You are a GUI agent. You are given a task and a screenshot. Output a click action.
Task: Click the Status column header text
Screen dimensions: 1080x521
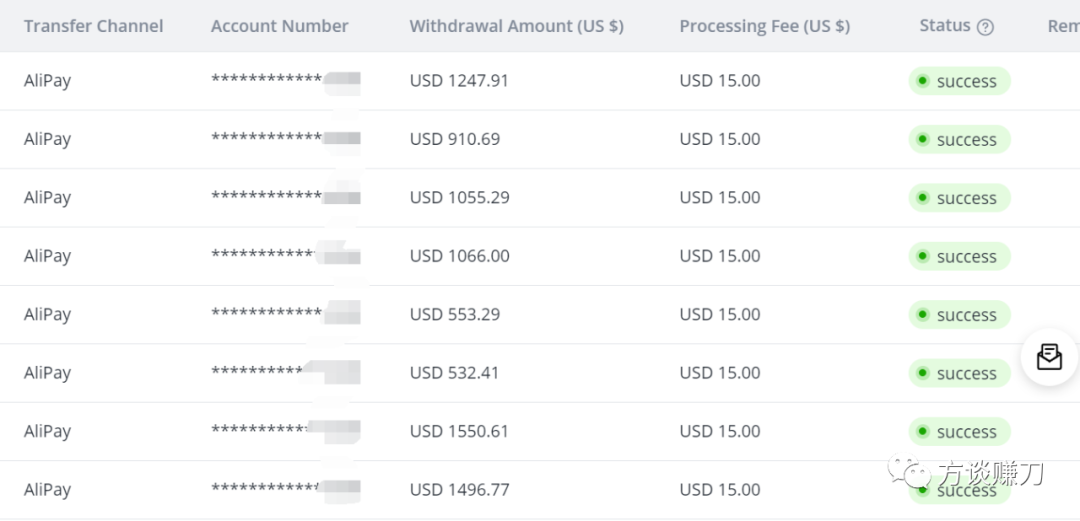[944, 26]
